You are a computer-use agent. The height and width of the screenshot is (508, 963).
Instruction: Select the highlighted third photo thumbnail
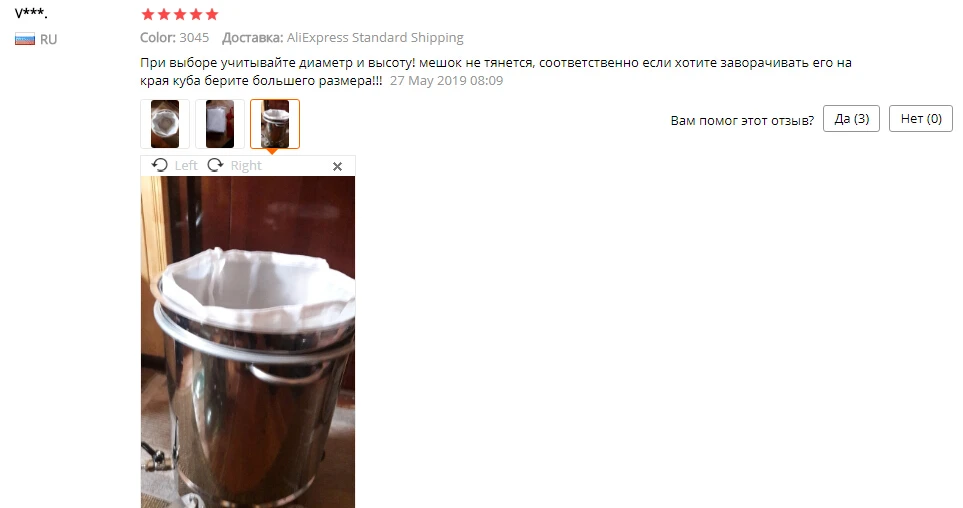click(x=275, y=124)
